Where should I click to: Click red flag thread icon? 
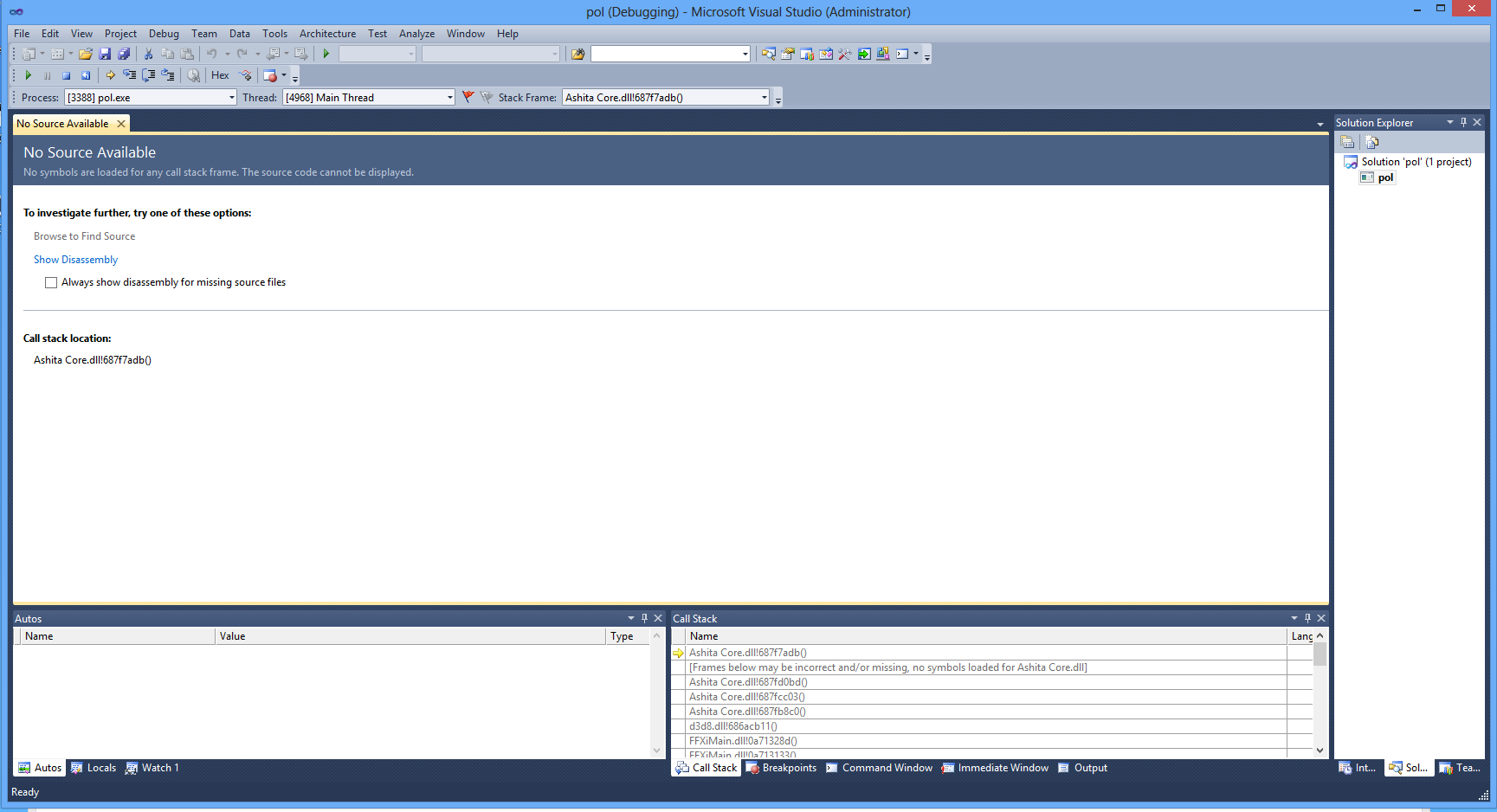point(468,97)
